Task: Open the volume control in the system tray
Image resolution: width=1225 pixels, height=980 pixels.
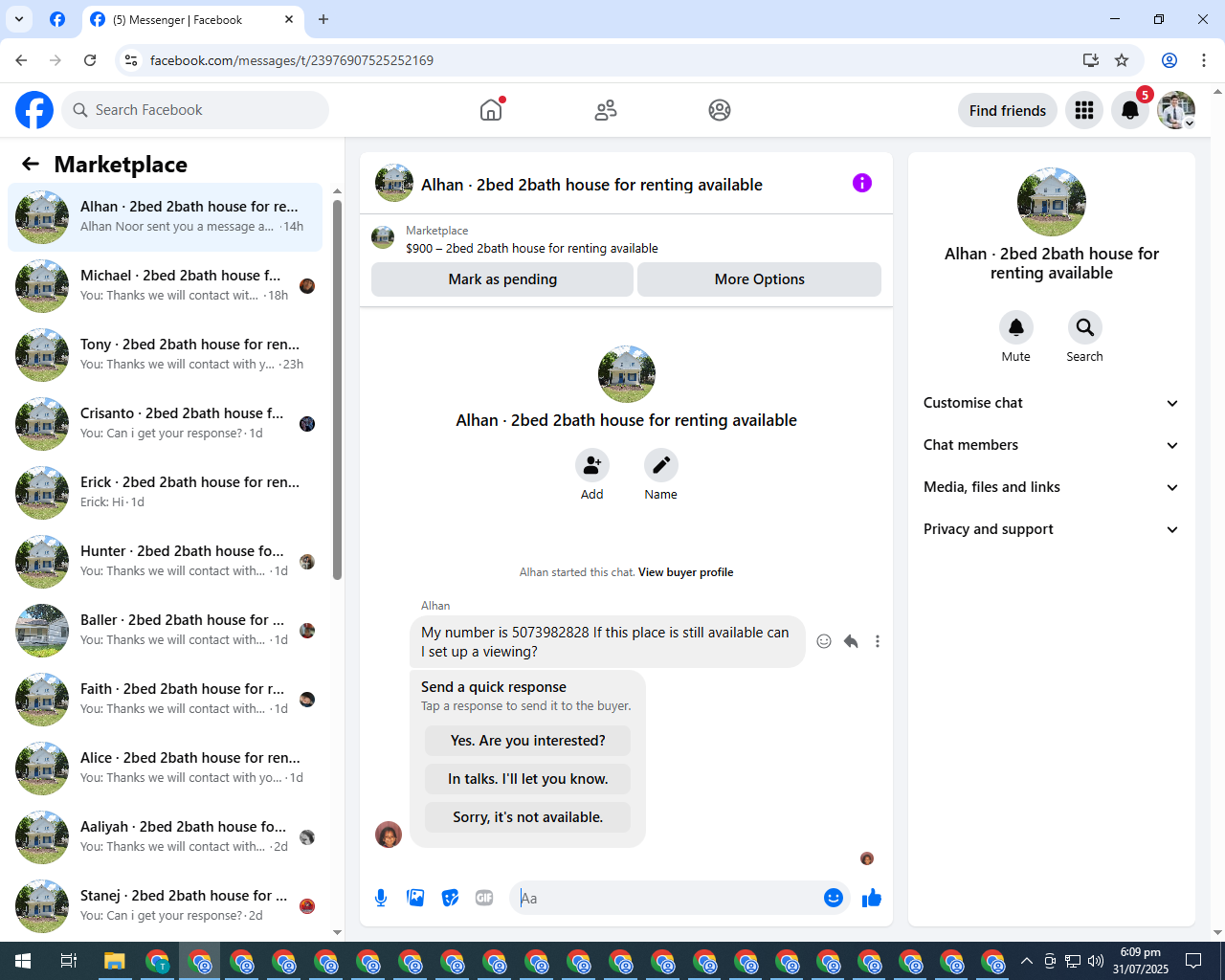Action: click(x=1096, y=961)
